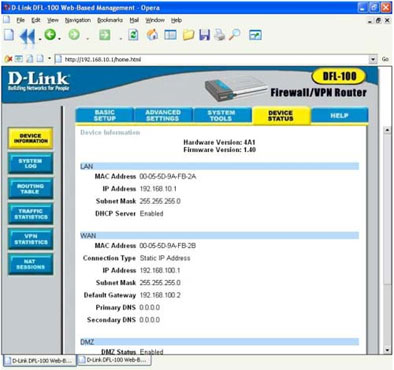Open the Routing Table page

pos(30,189)
